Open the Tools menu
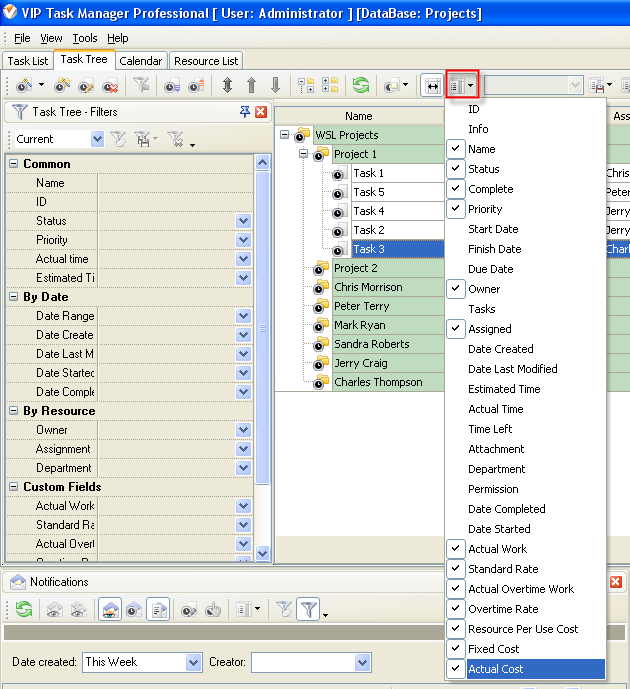The width and height of the screenshot is (630, 689). tap(85, 38)
